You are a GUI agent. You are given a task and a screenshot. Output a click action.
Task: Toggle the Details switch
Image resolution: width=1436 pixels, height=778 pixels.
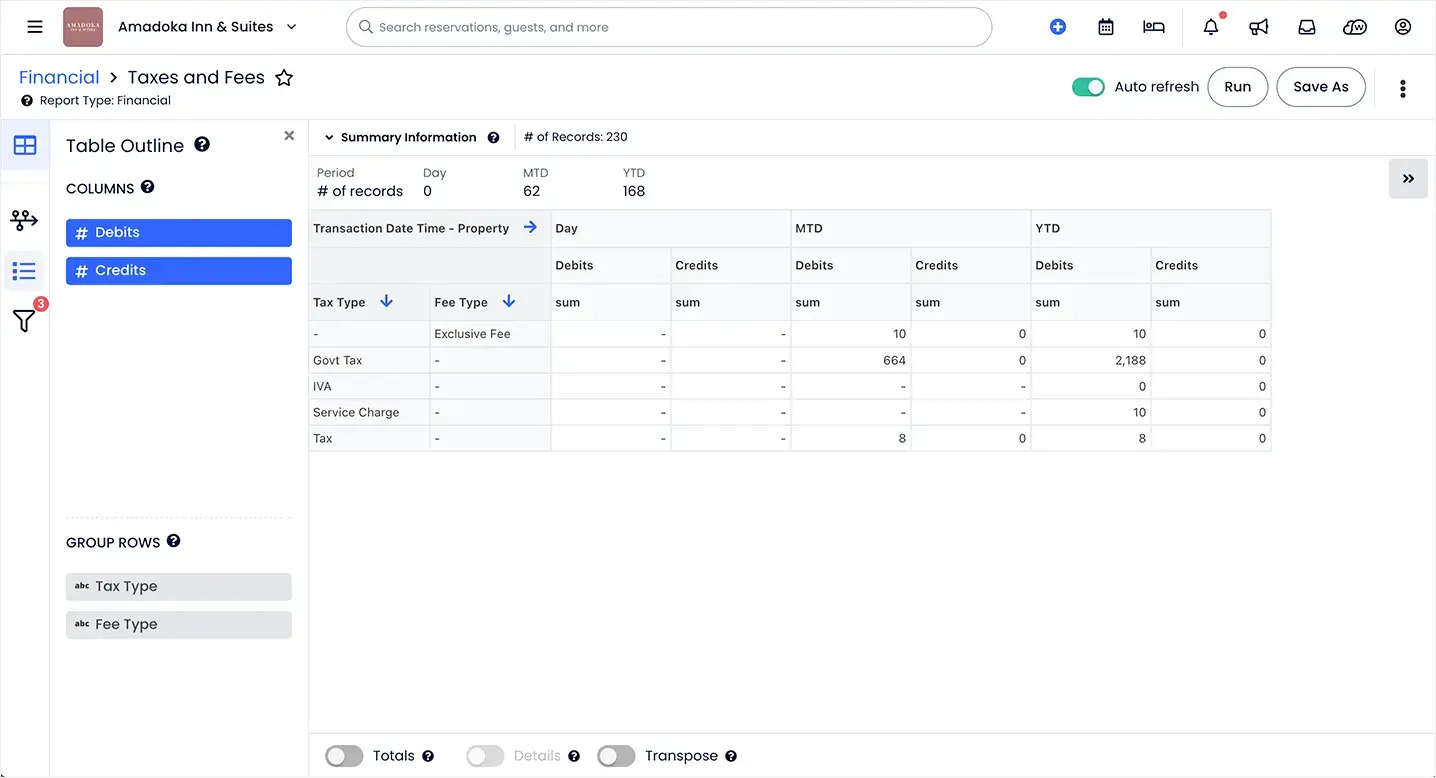tap(485, 756)
